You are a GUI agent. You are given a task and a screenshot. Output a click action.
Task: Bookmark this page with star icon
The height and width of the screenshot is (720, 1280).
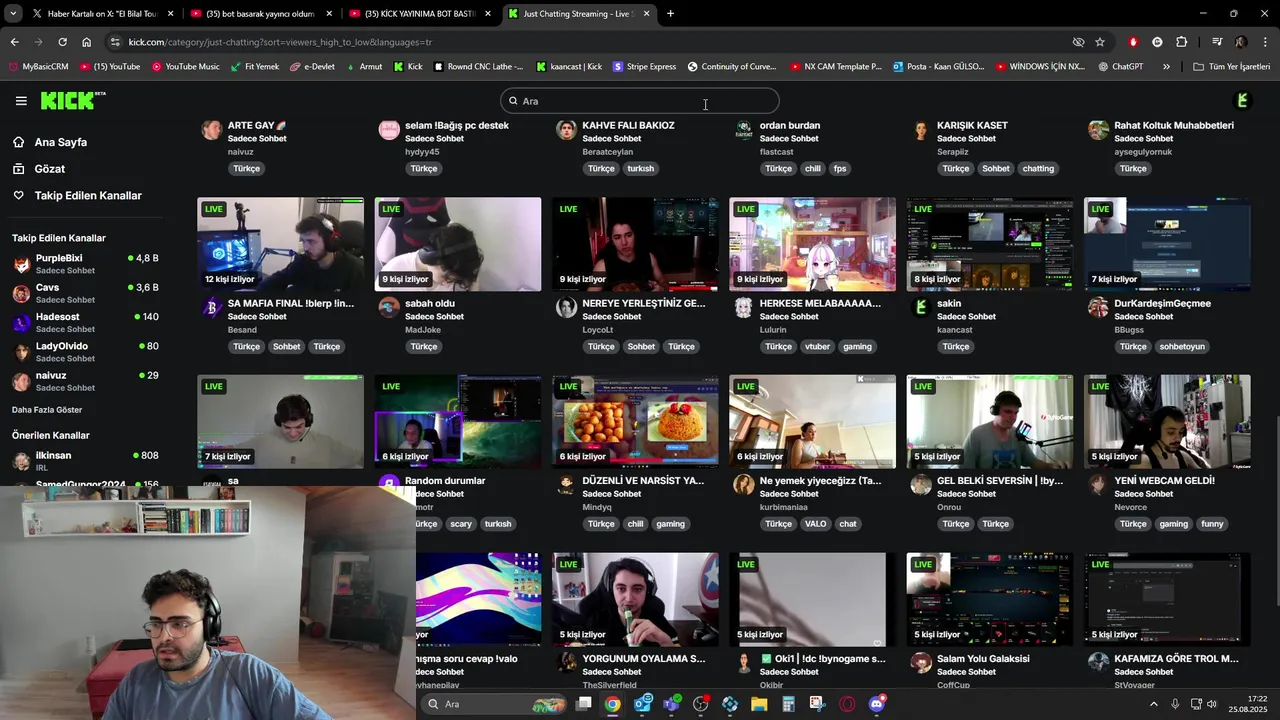1100,42
